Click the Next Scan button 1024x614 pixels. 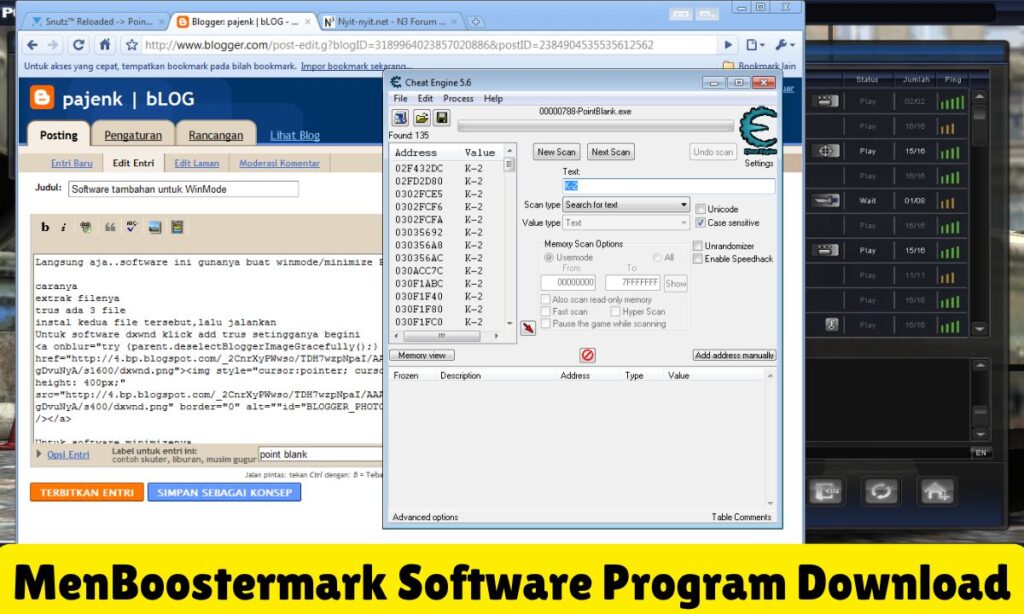point(610,152)
